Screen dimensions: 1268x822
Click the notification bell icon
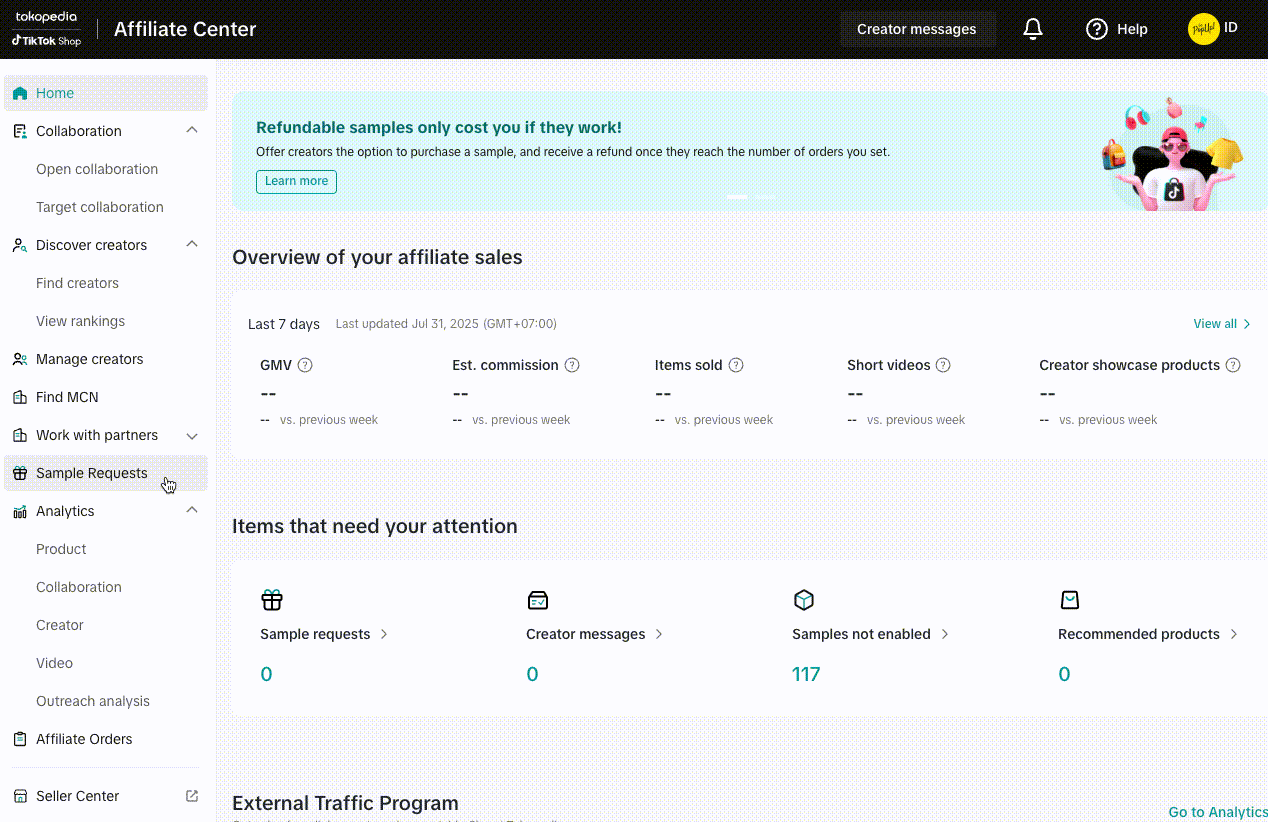pos(1033,29)
